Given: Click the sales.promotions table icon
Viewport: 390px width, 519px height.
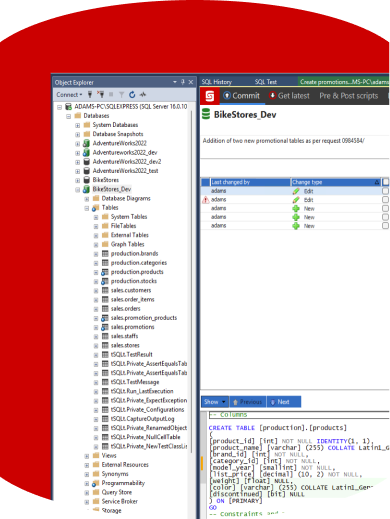Looking at the screenshot, I should tap(105, 327).
